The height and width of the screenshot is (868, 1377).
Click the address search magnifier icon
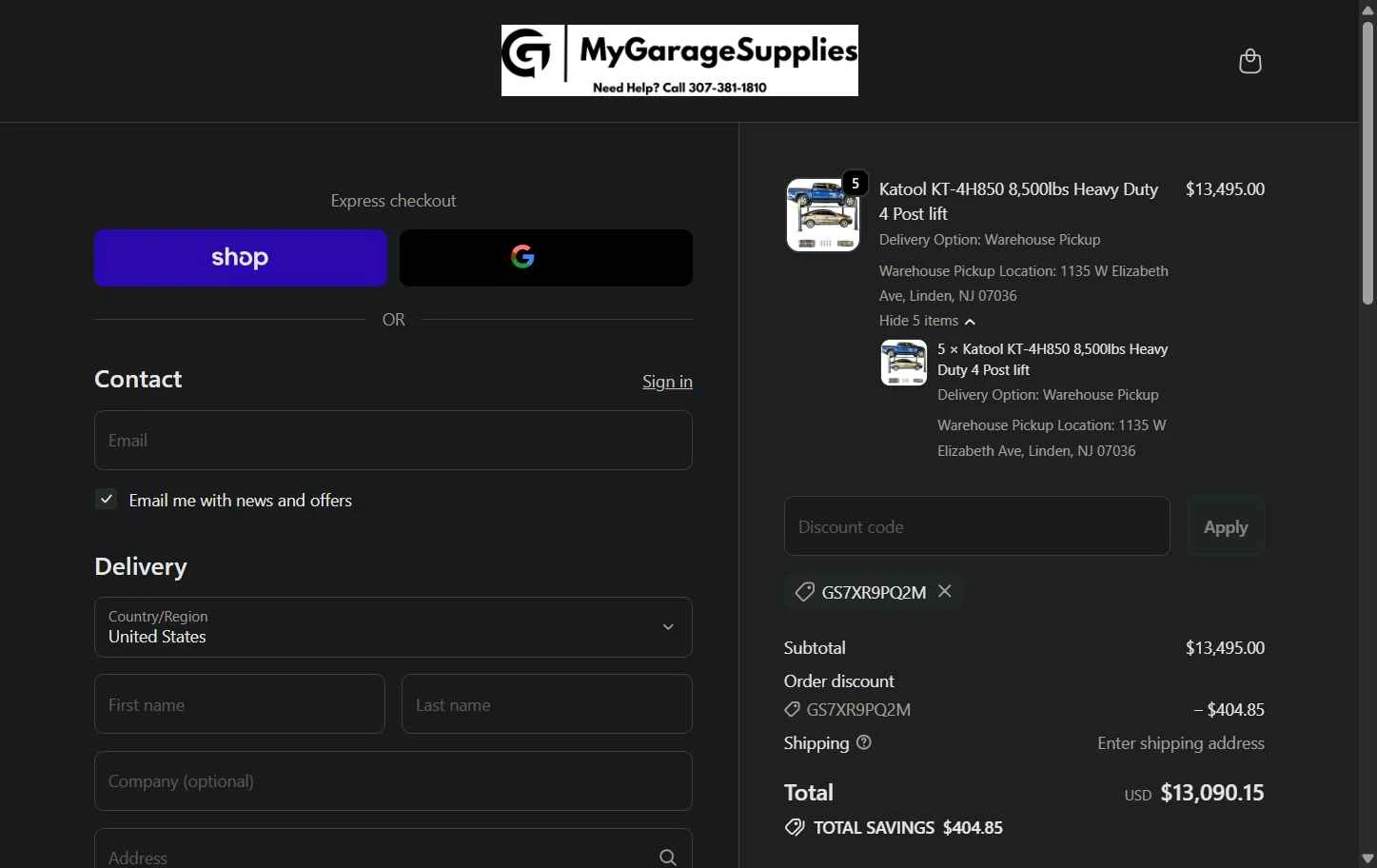coord(668,858)
